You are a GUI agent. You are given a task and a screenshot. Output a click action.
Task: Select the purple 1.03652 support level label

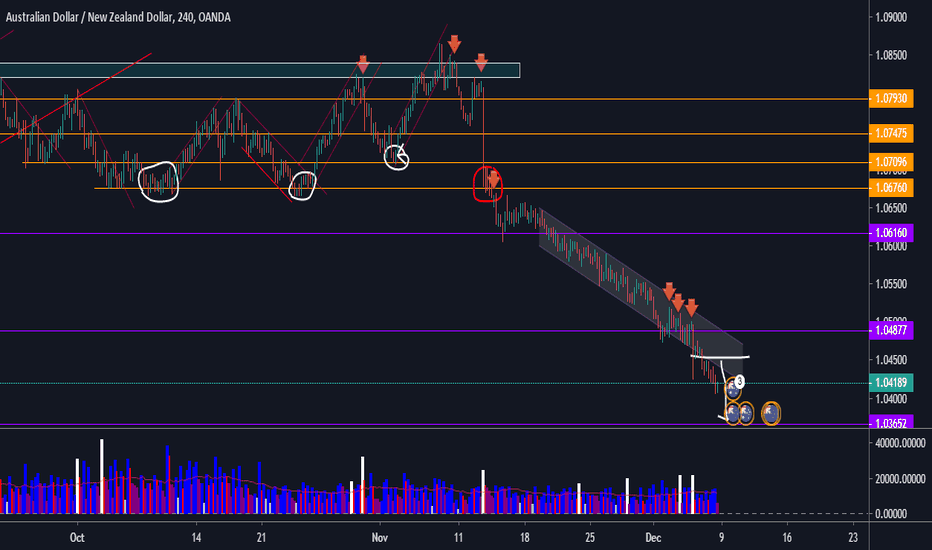click(x=894, y=424)
